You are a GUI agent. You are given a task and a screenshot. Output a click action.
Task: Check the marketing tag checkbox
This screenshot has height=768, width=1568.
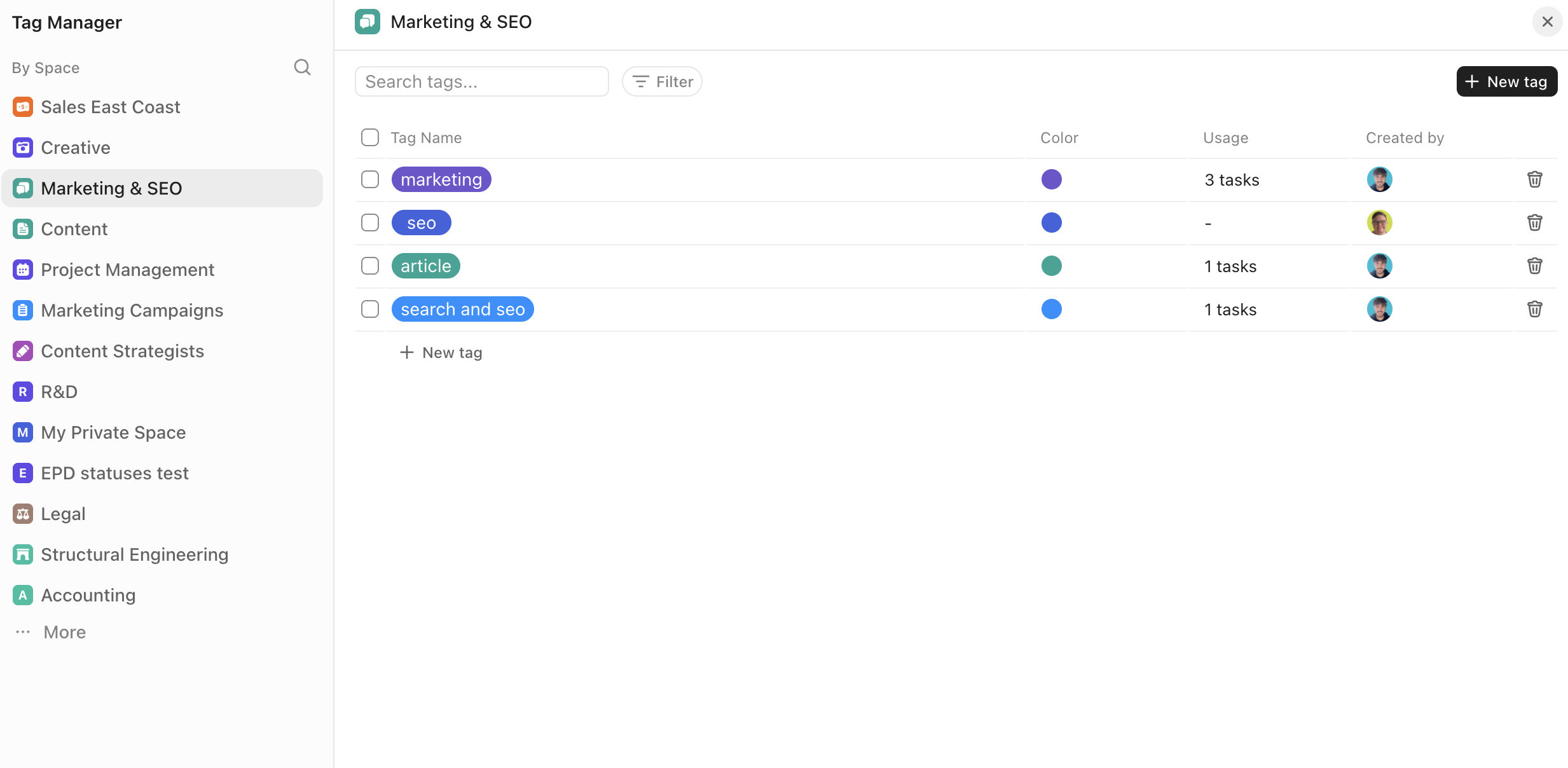(x=370, y=179)
